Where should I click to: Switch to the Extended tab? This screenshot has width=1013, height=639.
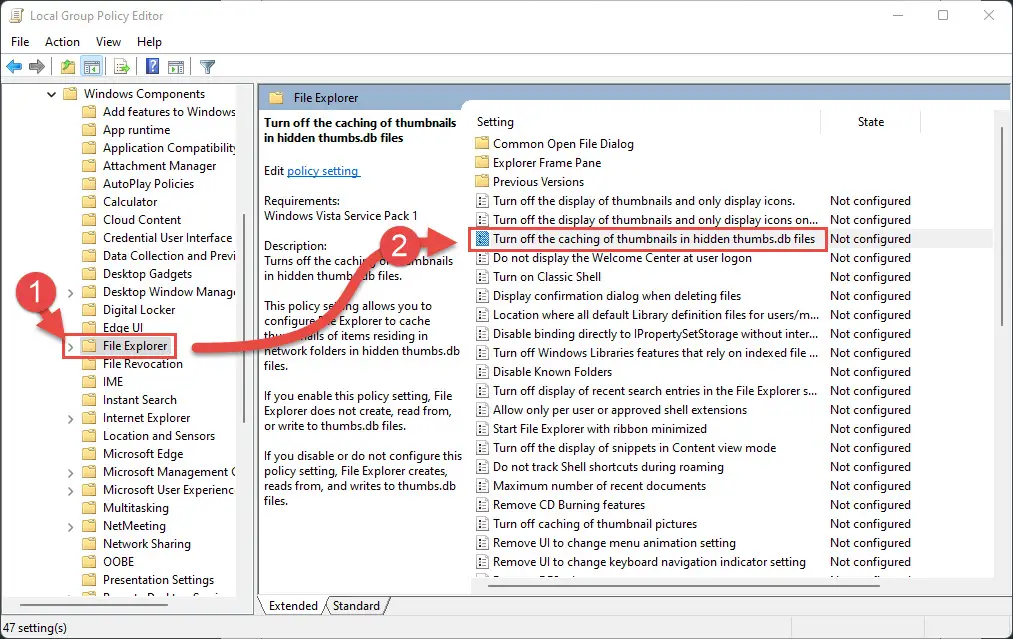[x=293, y=605]
